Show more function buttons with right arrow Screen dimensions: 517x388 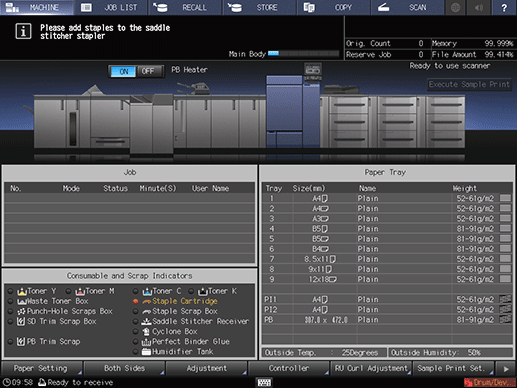pos(506,369)
